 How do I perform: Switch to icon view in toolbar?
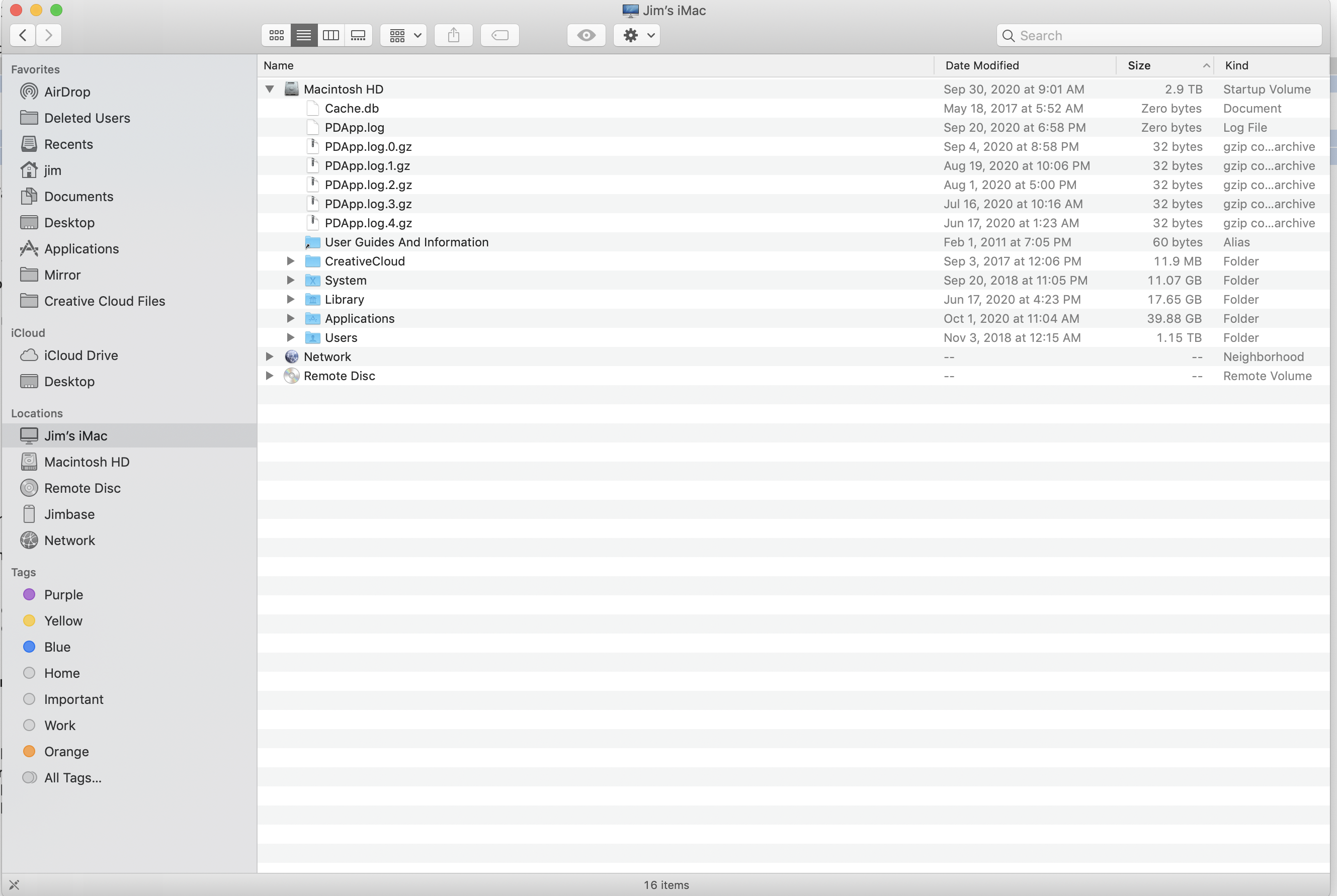(276, 35)
